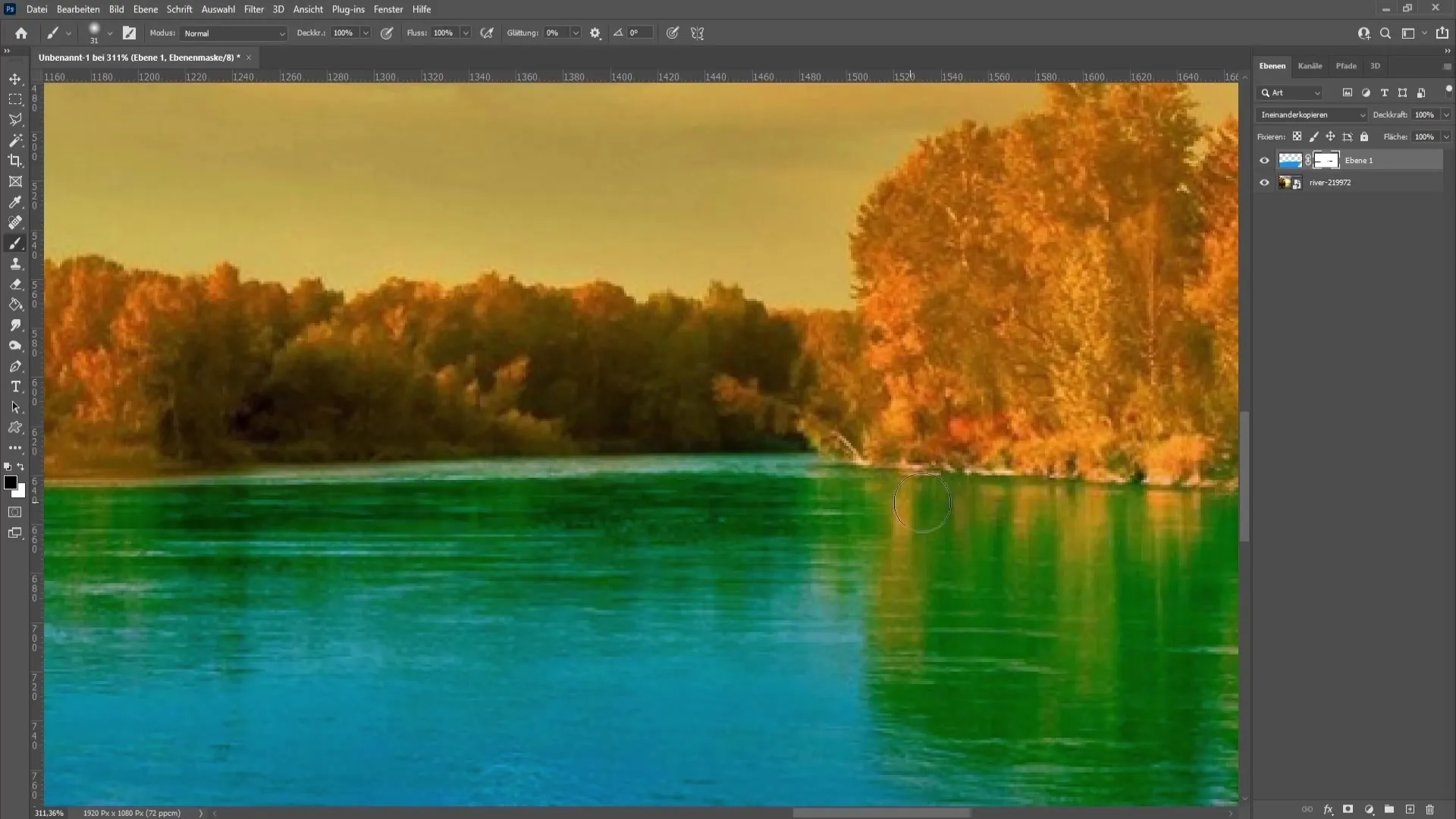Screen dimensions: 1456x819
Task: Switch to the Pfade tab
Action: (x=1346, y=66)
